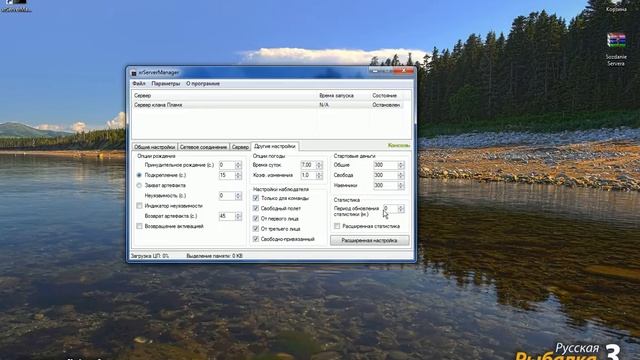Image resolution: width=640 pixels, height=360 pixels.
Task: Uncheck the От первого лица checkbox
Action: [256, 218]
